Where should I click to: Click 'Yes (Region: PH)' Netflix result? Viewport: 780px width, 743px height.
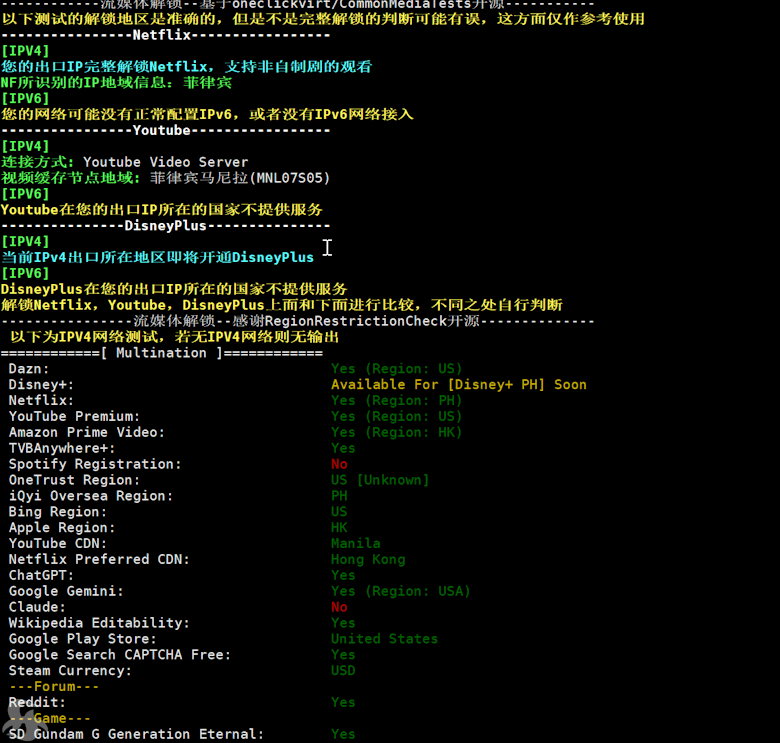click(x=396, y=401)
